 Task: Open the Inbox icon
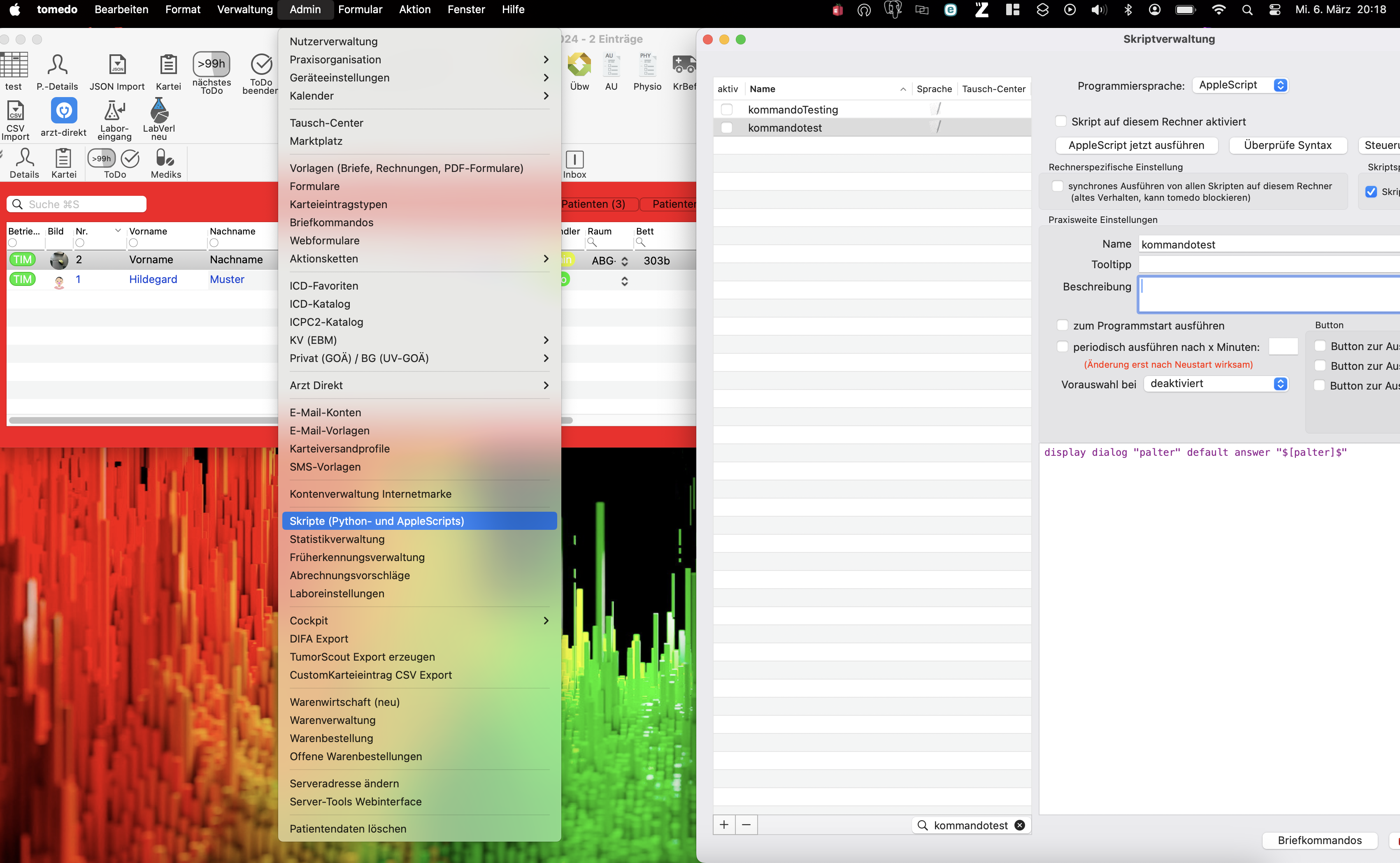pyautogui.click(x=574, y=165)
